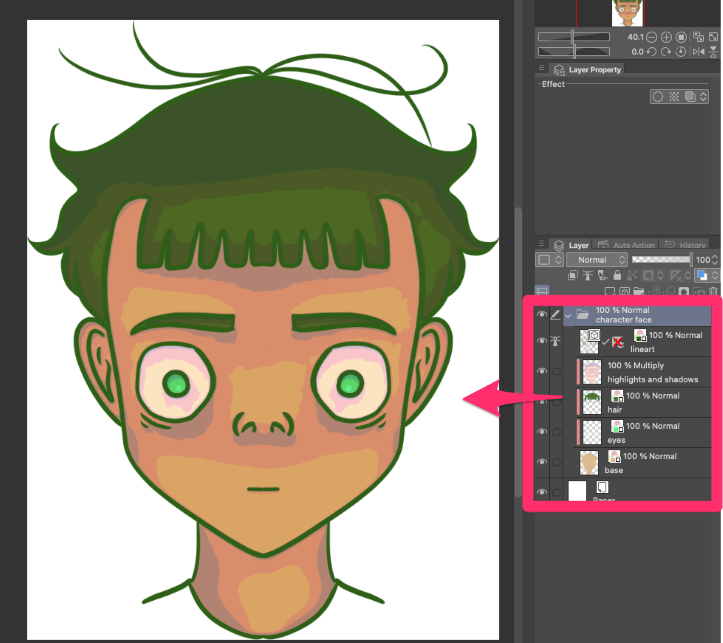The image size is (723, 643).
Task: Toggle the eyes layer checkbox
Action: pyautogui.click(x=557, y=432)
